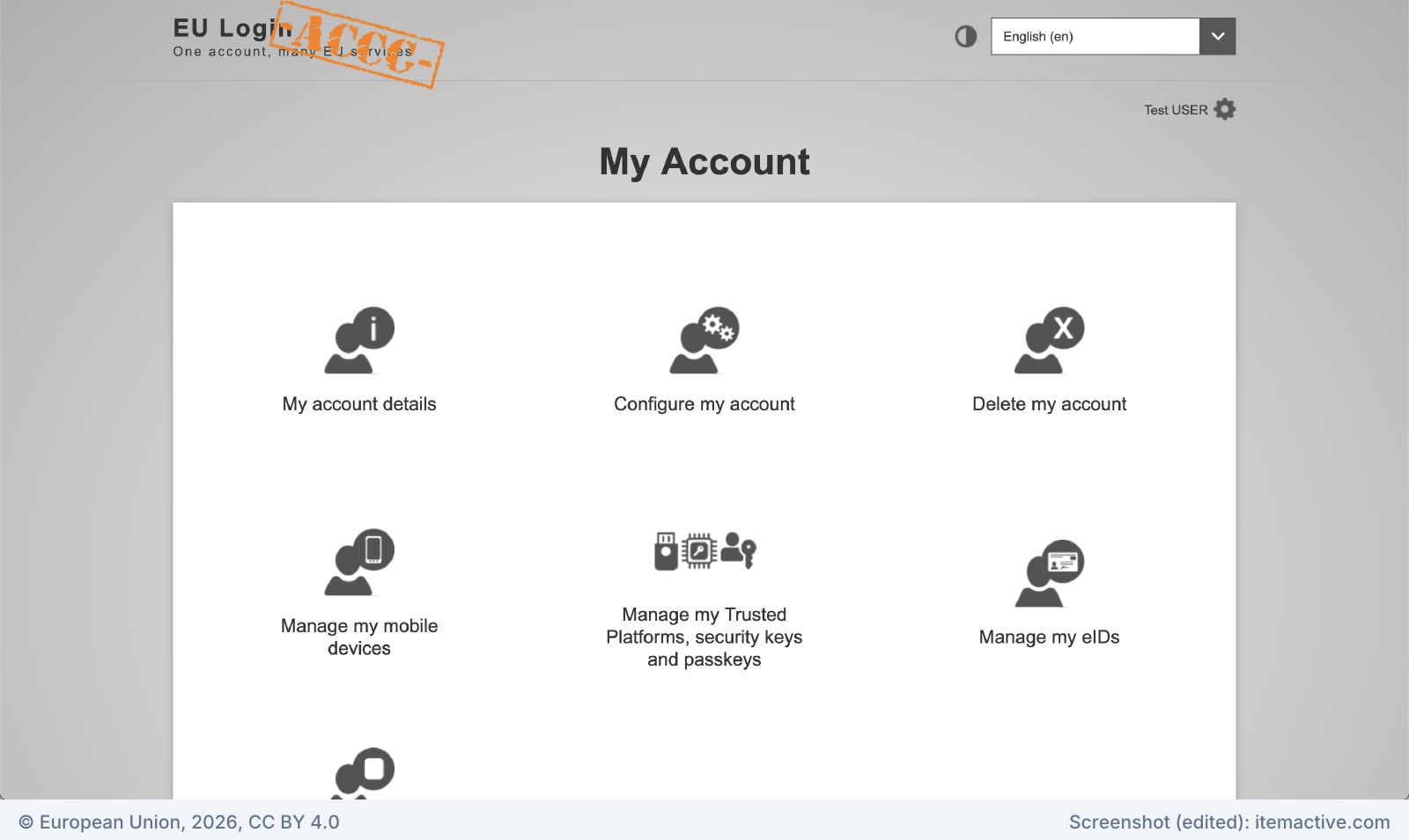Screen dimensions: 1409x840
Task: Click the Trusted Platforms security keys icon
Action: pos(705,551)
